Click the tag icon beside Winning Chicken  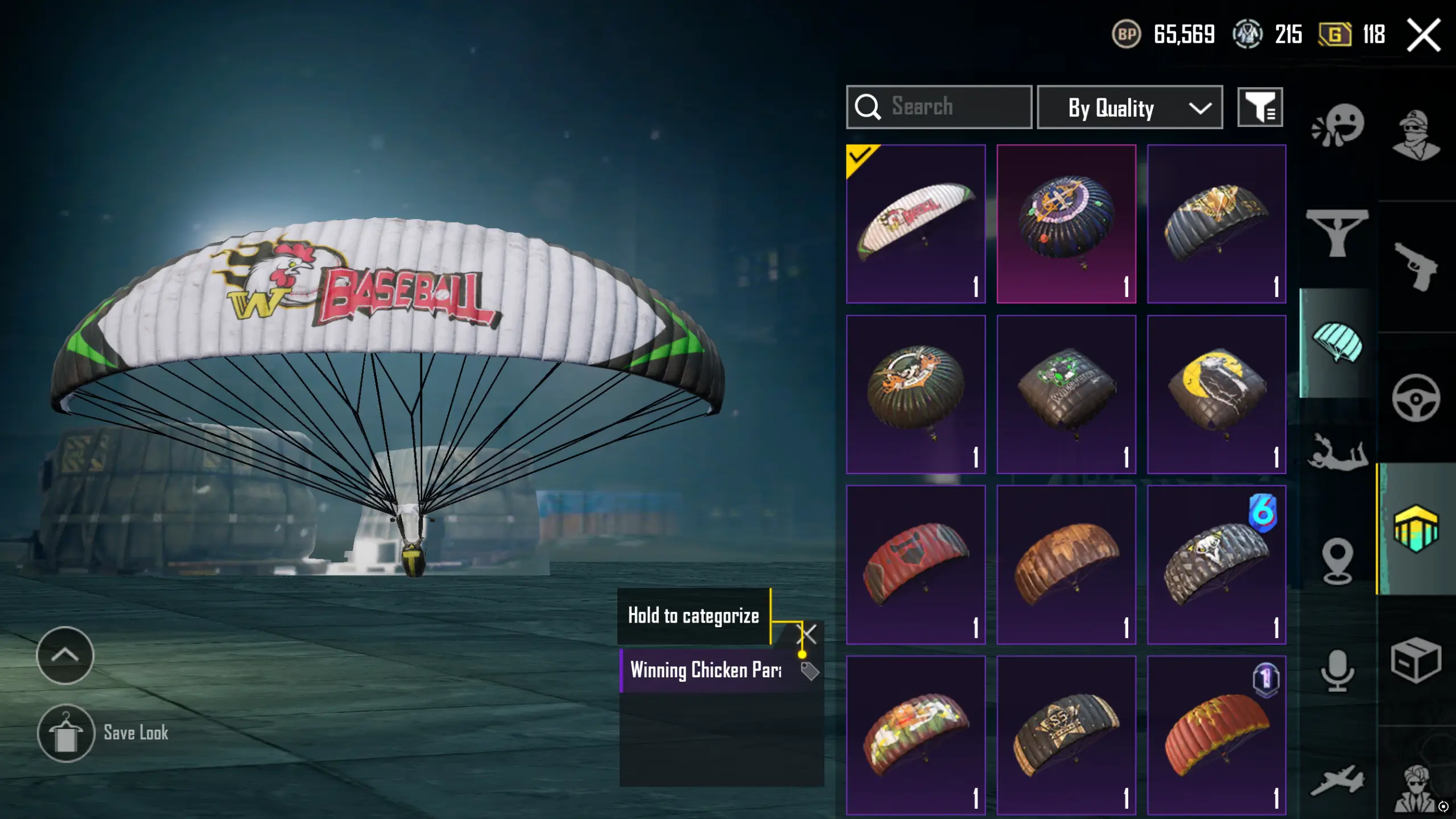point(809,671)
